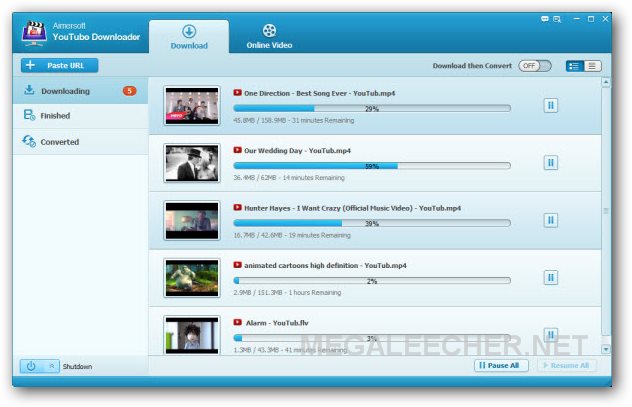Pause the One Direction download

pos(551,106)
